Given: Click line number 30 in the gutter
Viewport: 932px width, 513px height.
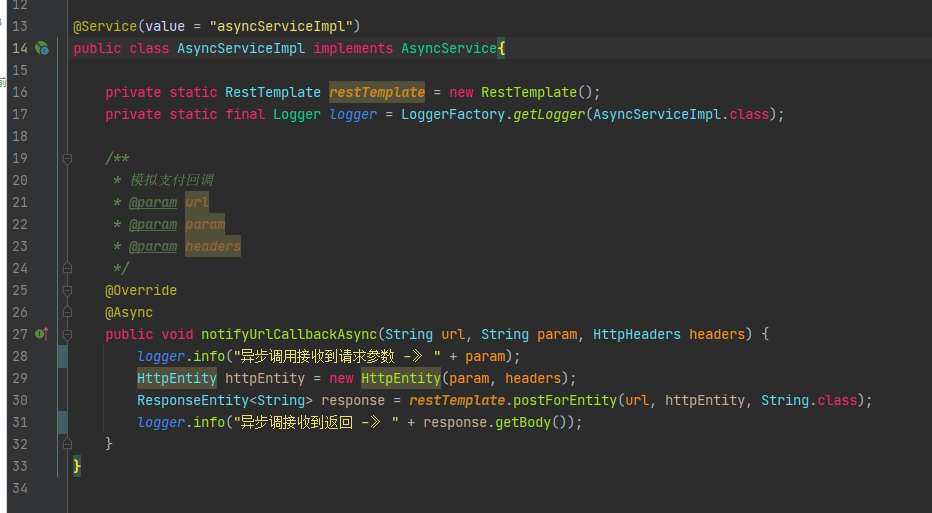Looking at the screenshot, I should click(19, 400).
